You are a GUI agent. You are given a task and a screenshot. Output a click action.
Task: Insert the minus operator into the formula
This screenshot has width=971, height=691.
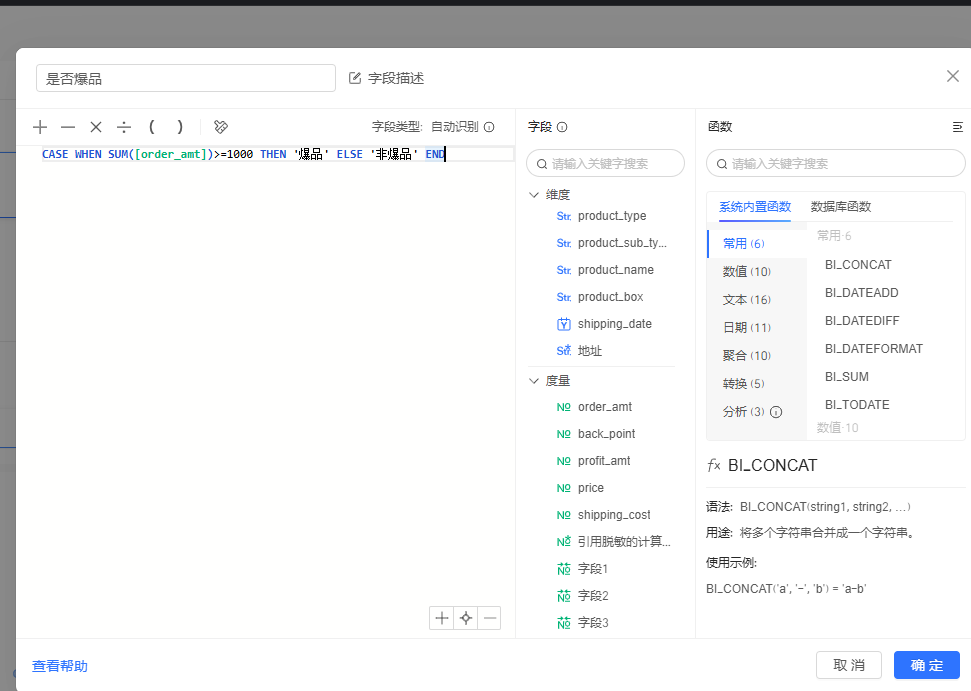coord(67,127)
